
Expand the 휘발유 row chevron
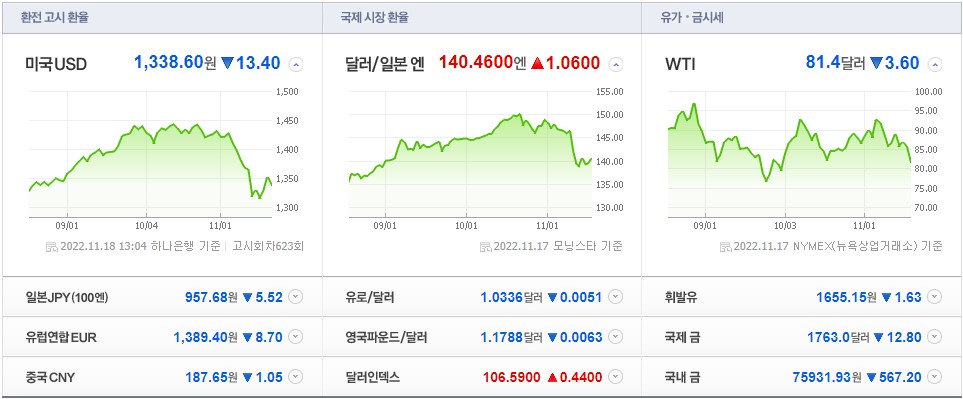[x=934, y=297]
